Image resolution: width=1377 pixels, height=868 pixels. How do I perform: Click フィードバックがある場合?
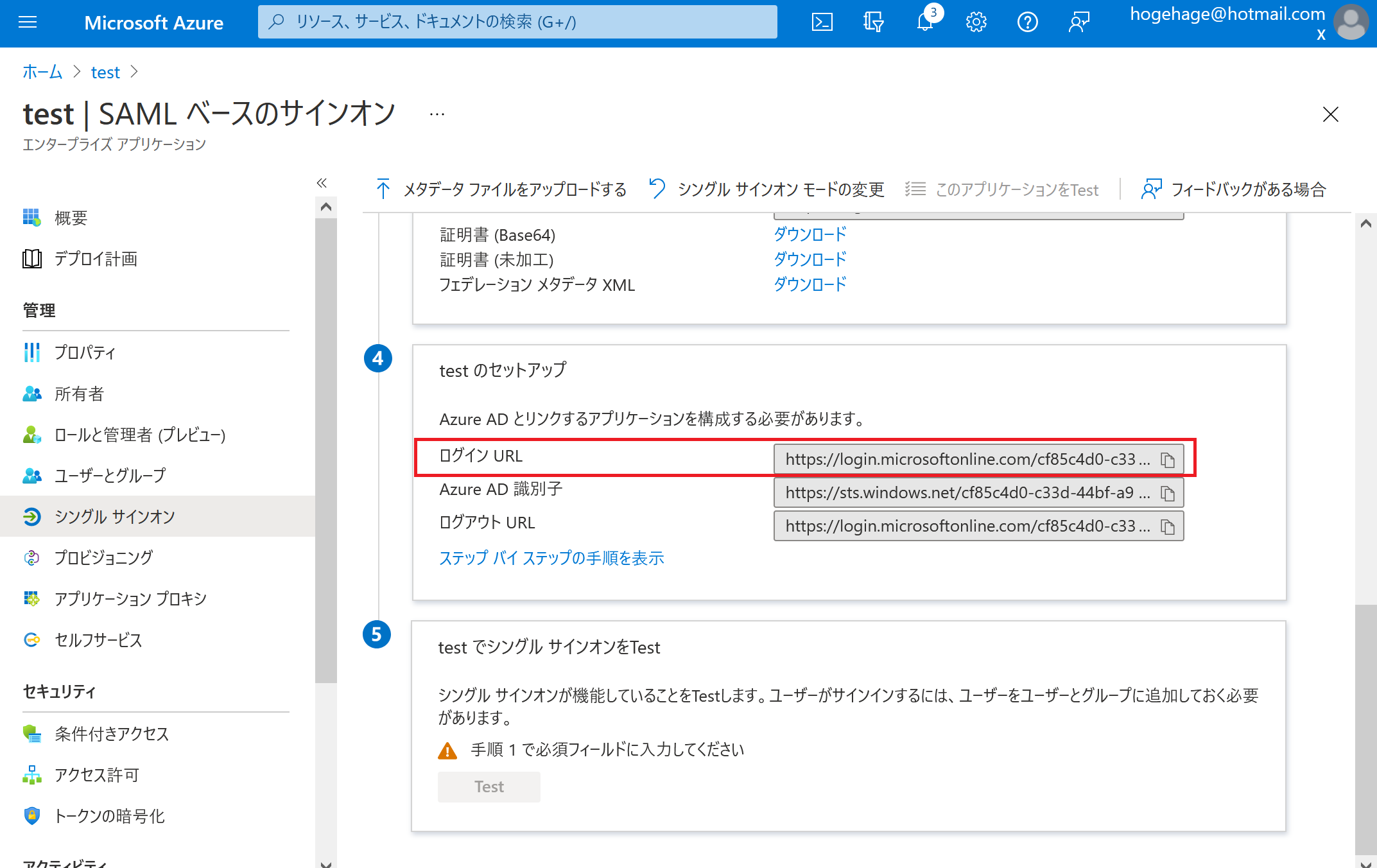1249,189
